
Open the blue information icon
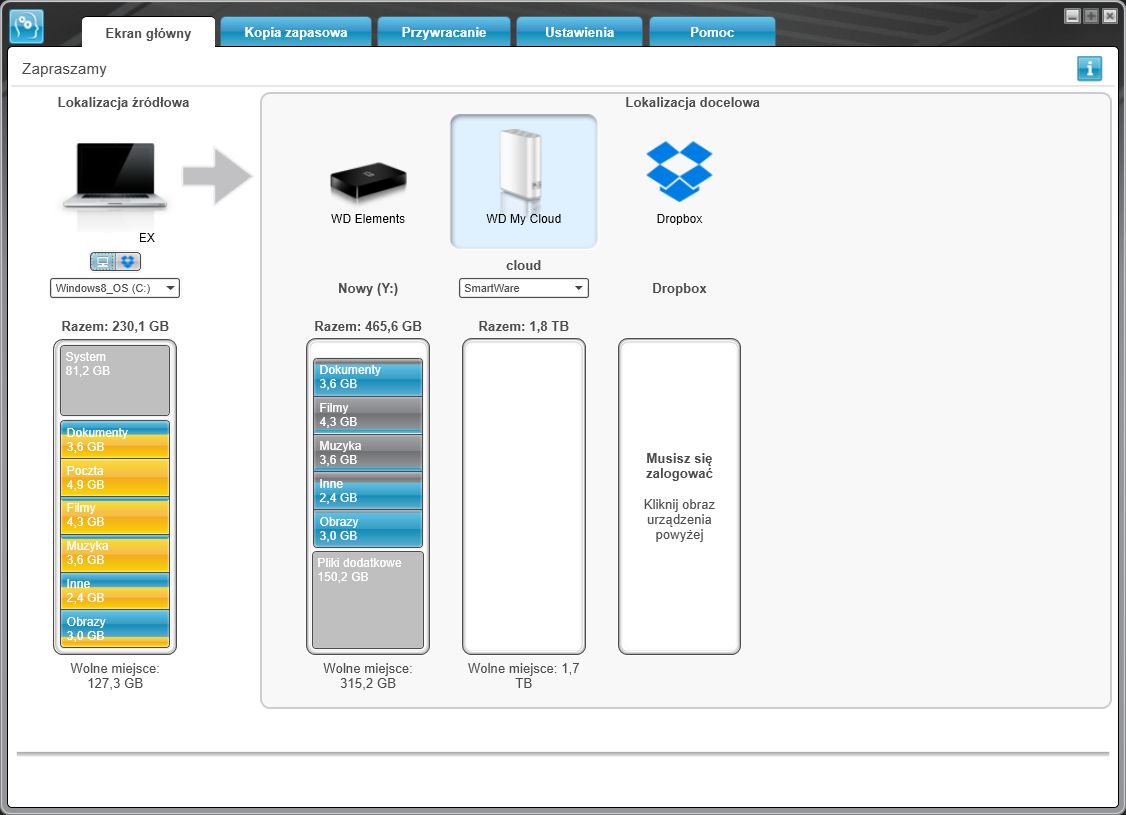click(x=1089, y=69)
